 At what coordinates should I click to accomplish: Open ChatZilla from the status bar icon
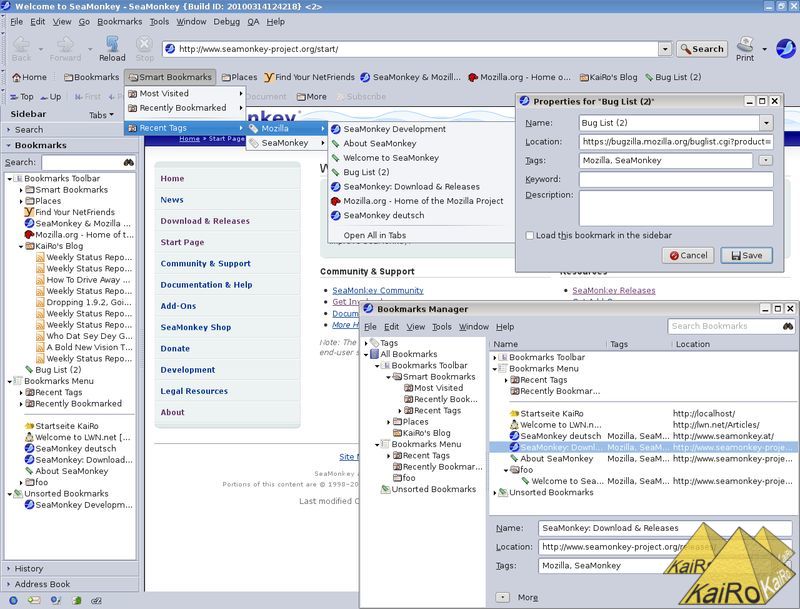96,600
